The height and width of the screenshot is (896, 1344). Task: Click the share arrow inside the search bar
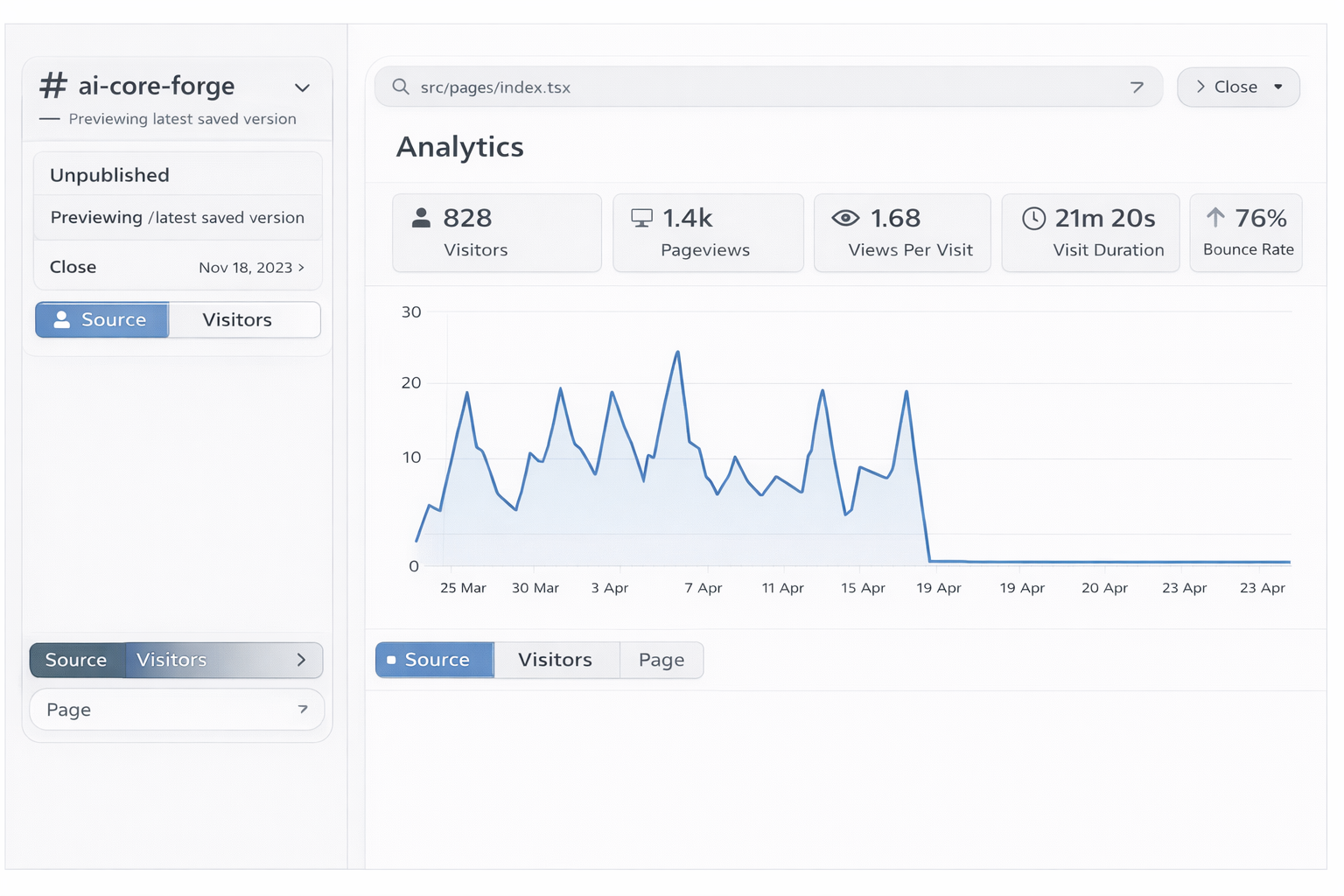1137,87
